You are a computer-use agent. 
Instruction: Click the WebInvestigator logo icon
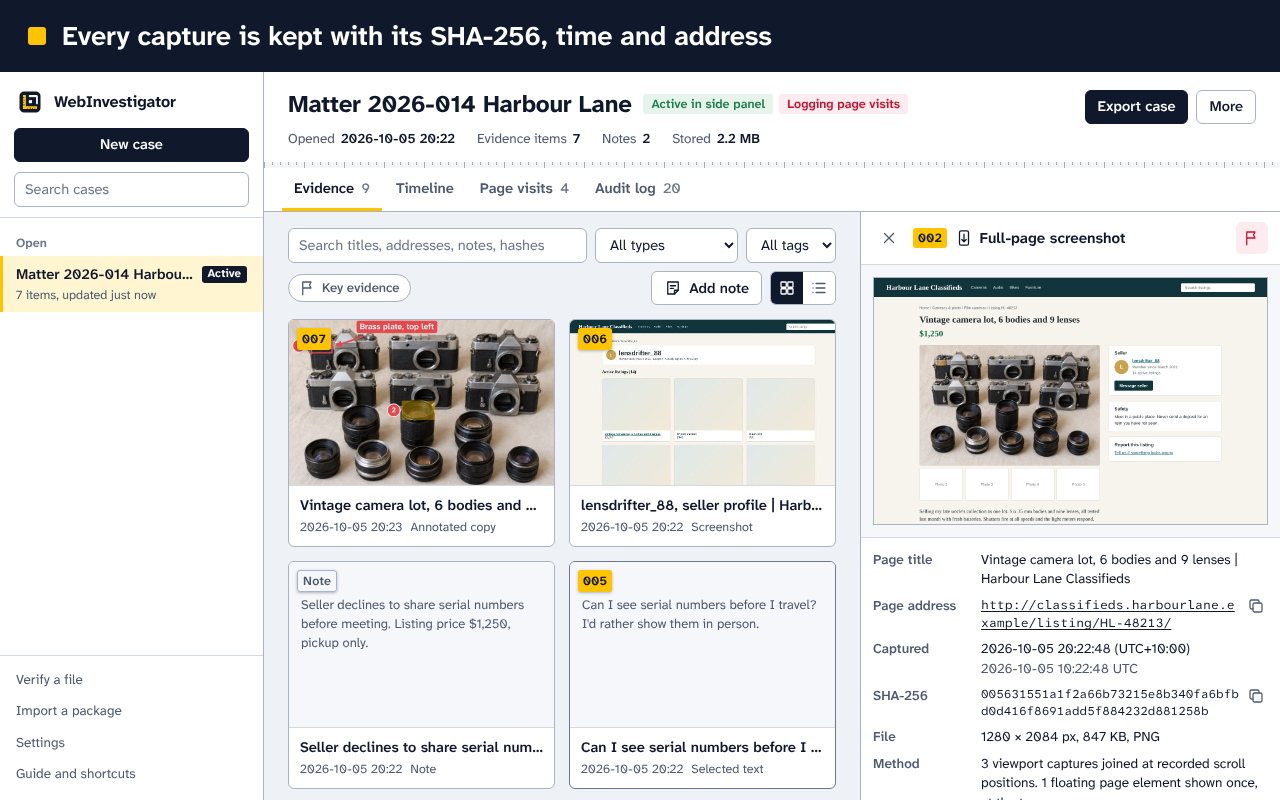30,102
